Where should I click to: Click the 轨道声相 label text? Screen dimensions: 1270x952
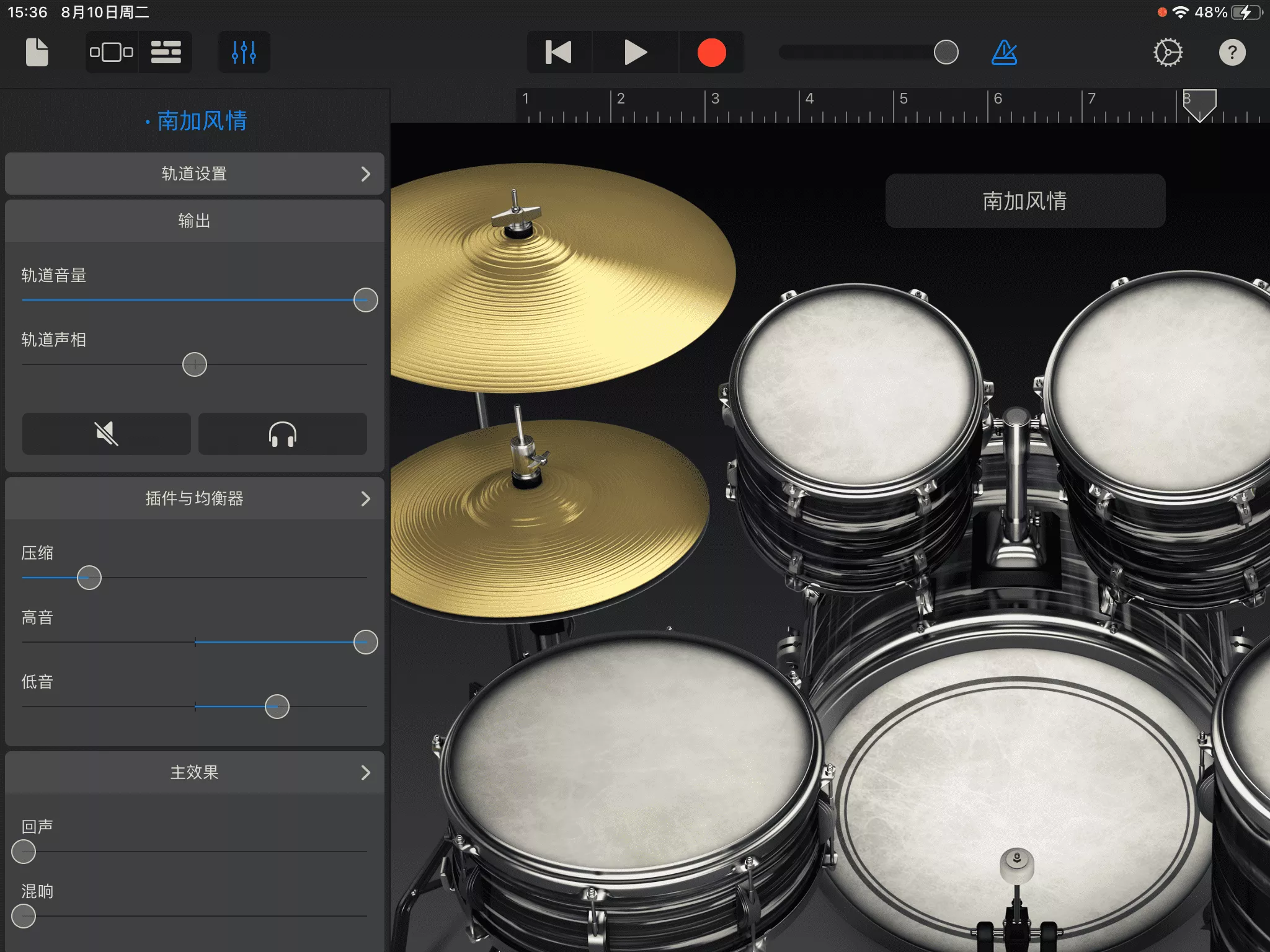coord(54,340)
